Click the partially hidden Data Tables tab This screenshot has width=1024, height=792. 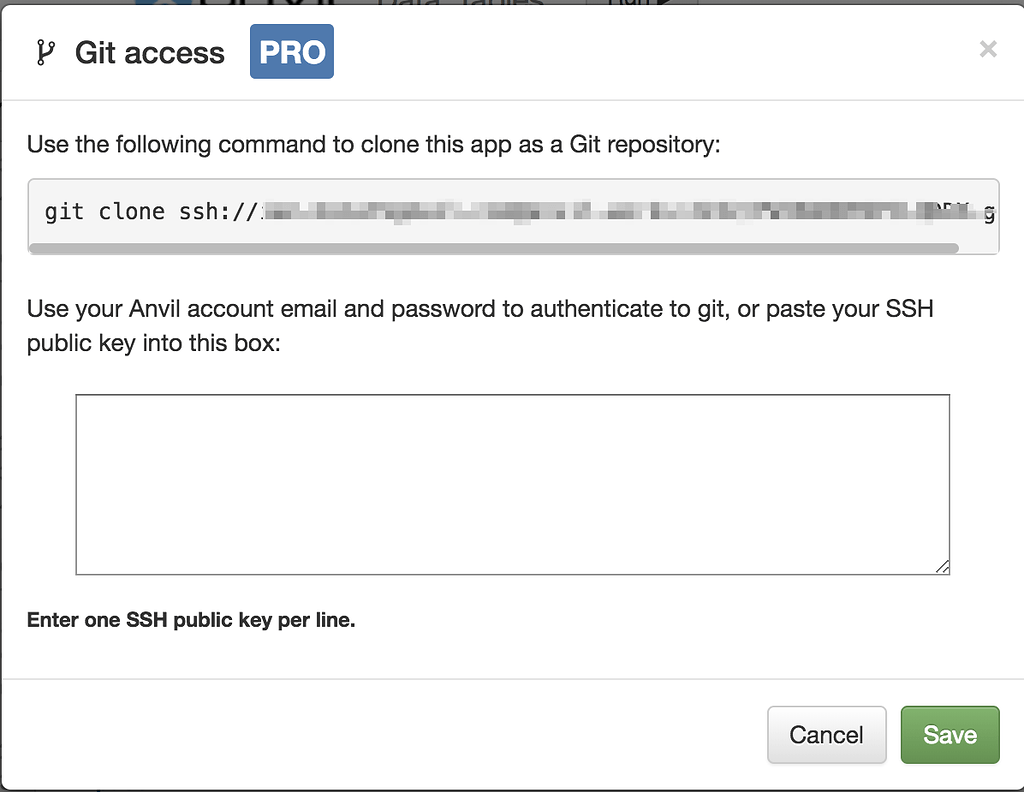(462, 3)
